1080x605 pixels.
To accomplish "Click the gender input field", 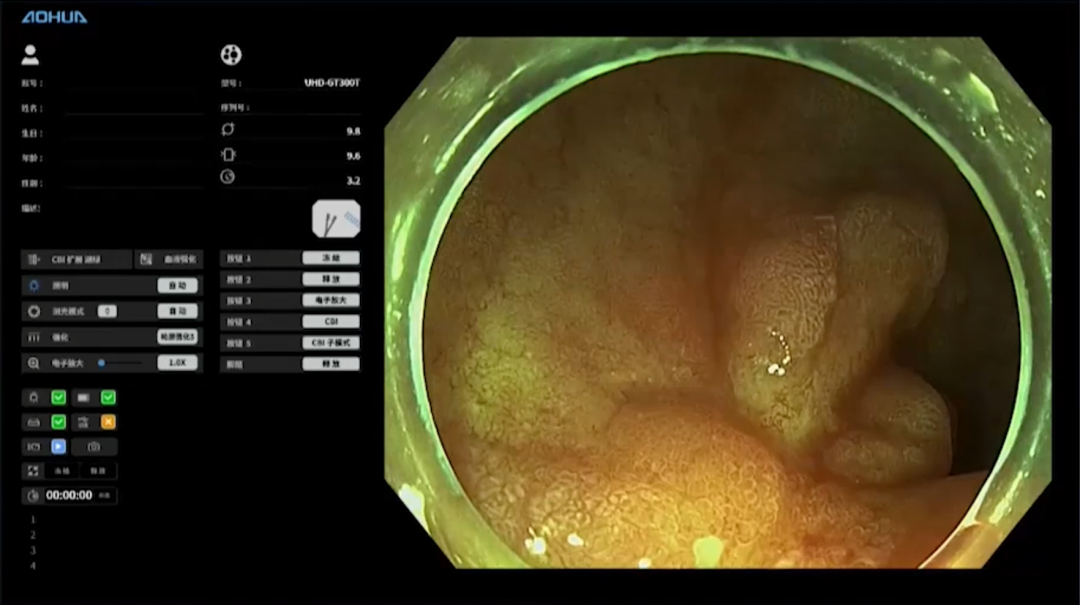I will [x=134, y=183].
